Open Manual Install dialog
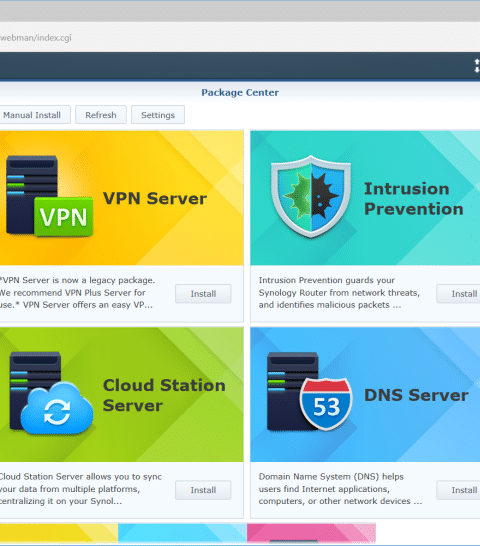The width and height of the screenshot is (480, 546). point(34,115)
